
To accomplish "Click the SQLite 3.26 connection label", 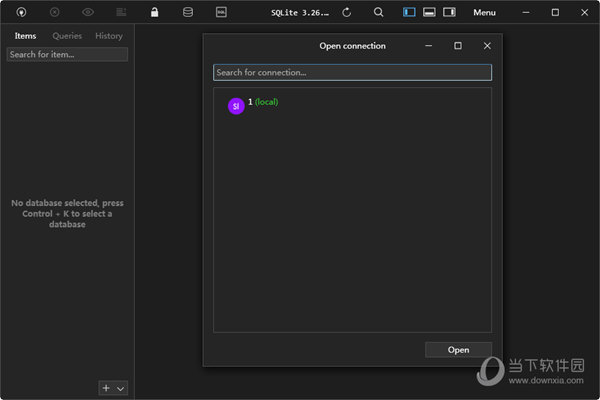I will [x=300, y=13].
